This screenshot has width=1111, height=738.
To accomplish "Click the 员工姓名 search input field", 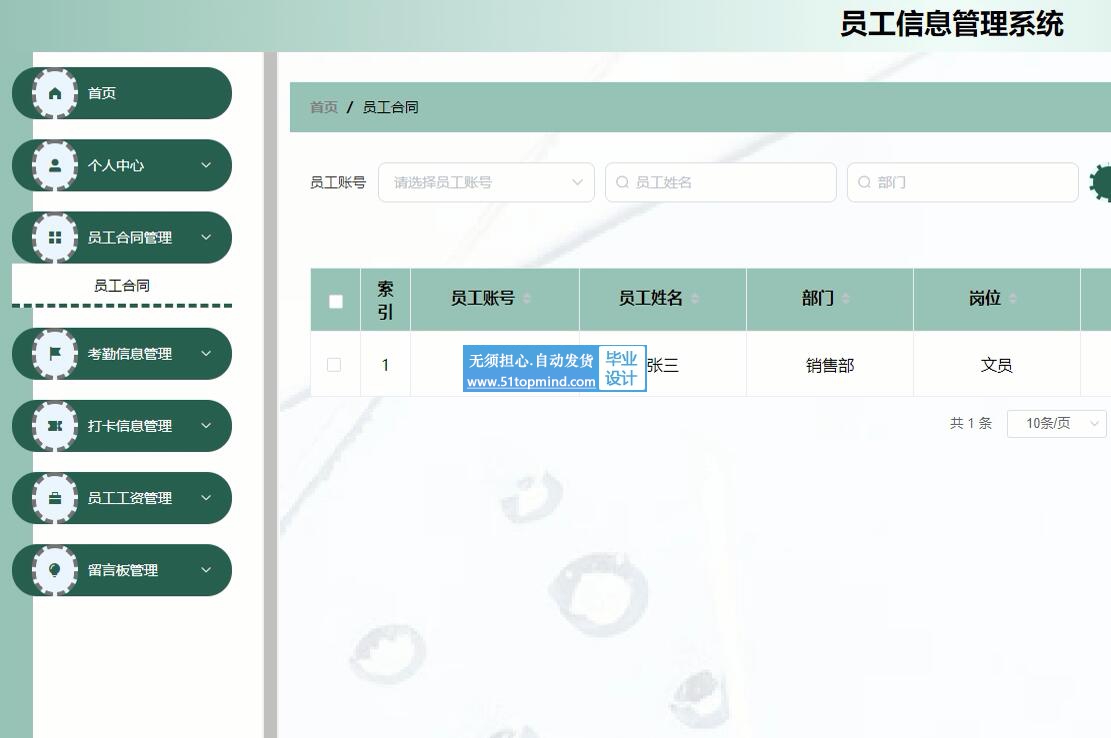I will coord(721,182).
